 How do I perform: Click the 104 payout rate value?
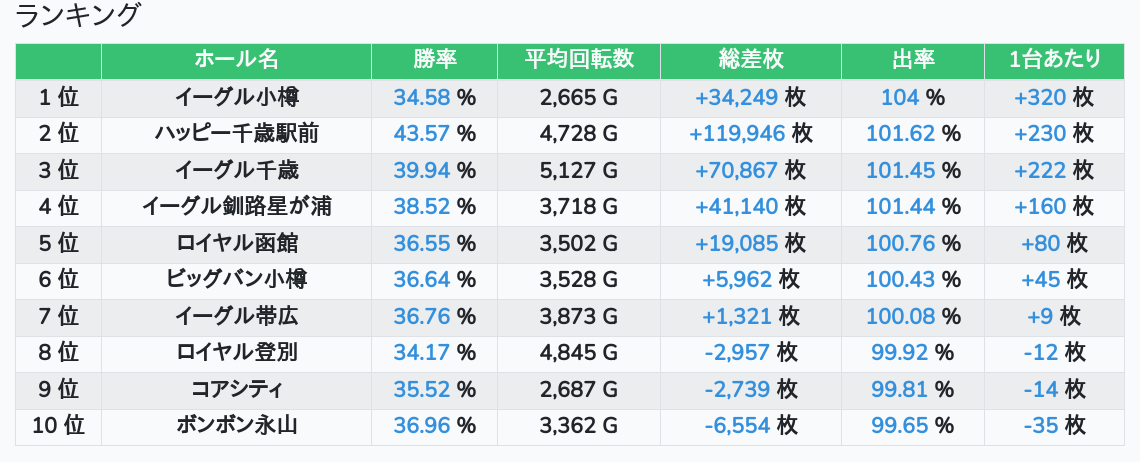click(x=900, y=97)
